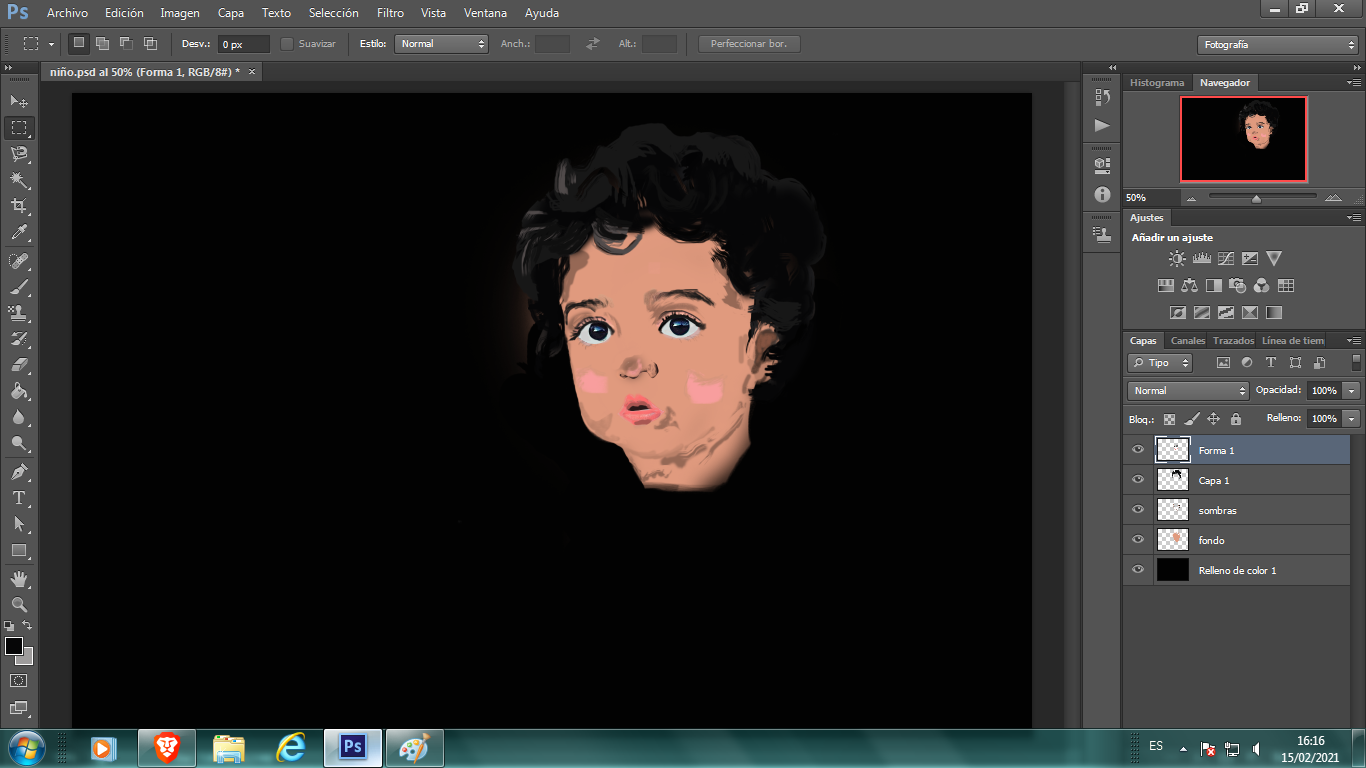
Task: Select the Dodge tool
Action: 19,443
